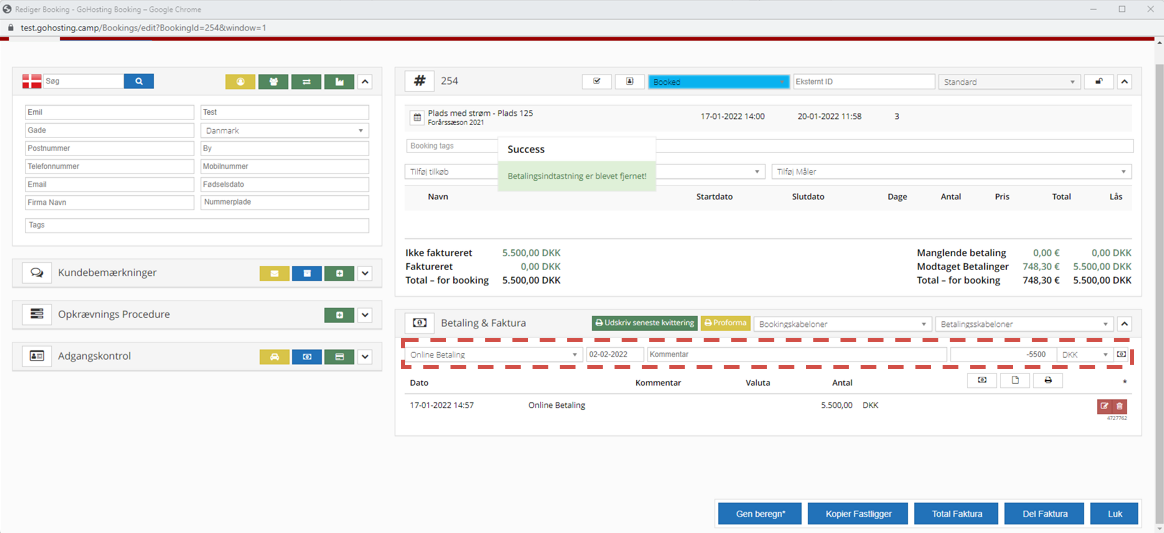Screen dimensions: 1164x533
Task: Click the printer icon above payment list
Action: click(1048, 381)
